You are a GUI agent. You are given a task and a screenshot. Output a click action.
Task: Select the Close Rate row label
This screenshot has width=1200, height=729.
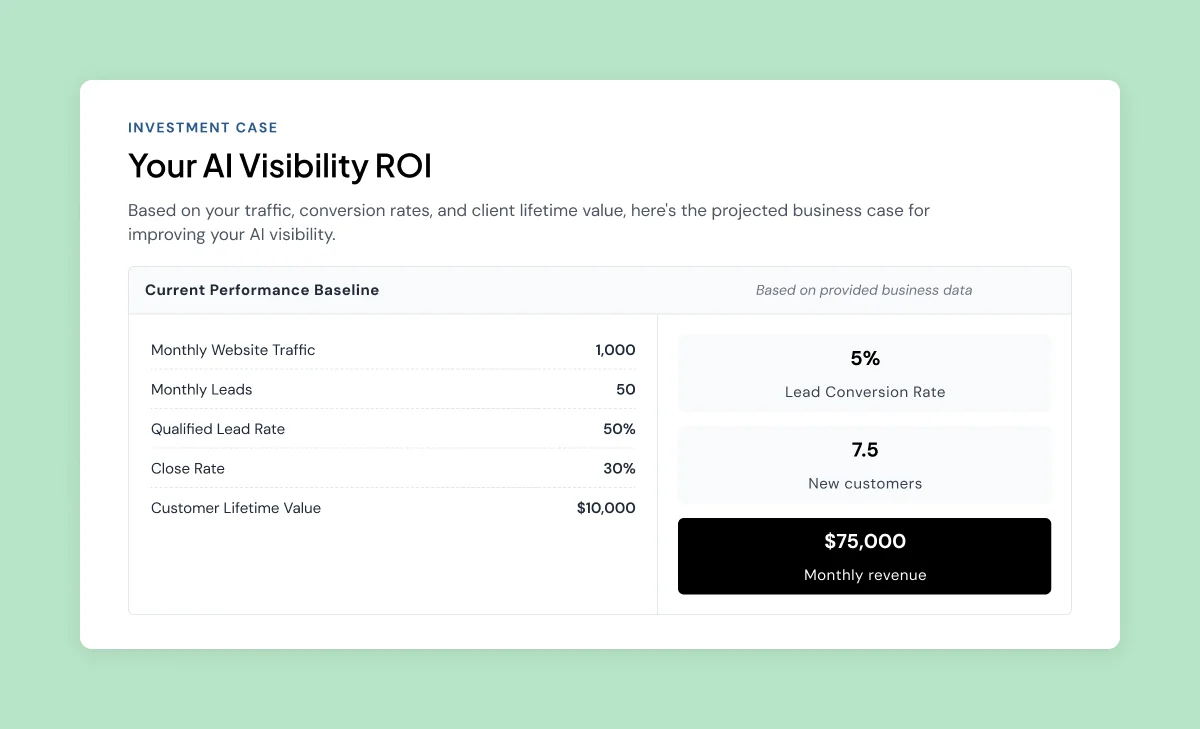(188, 468)
